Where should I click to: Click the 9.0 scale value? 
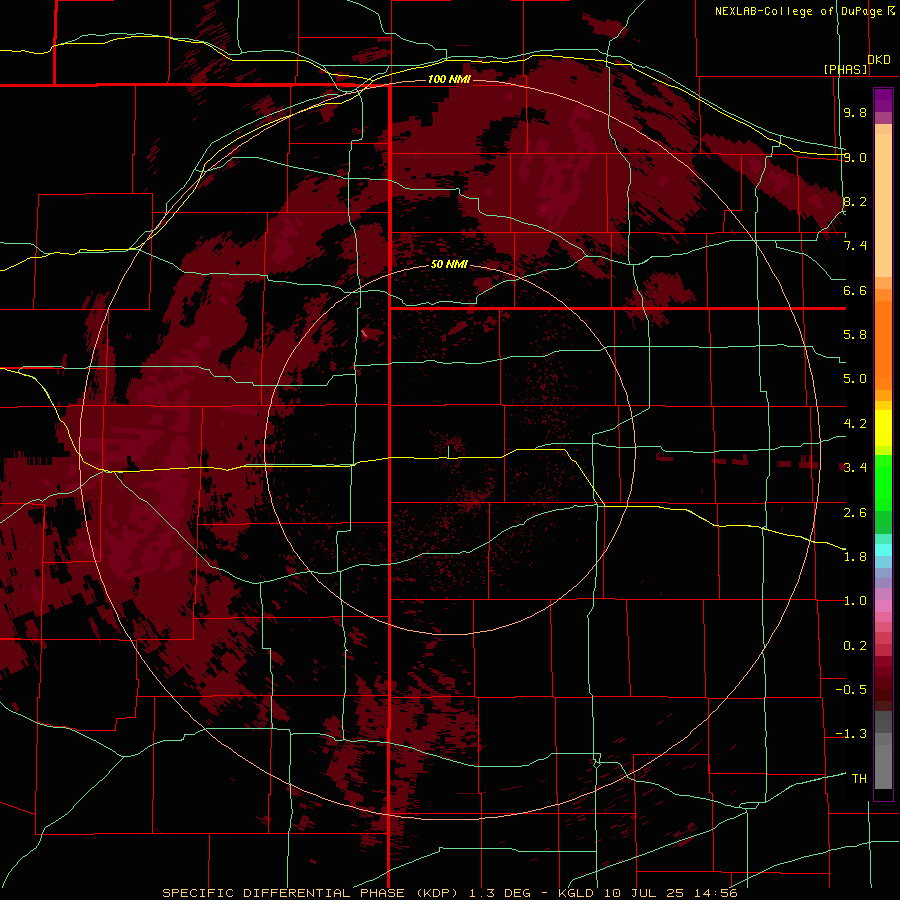pyautogui.click(x=855, y=157)
